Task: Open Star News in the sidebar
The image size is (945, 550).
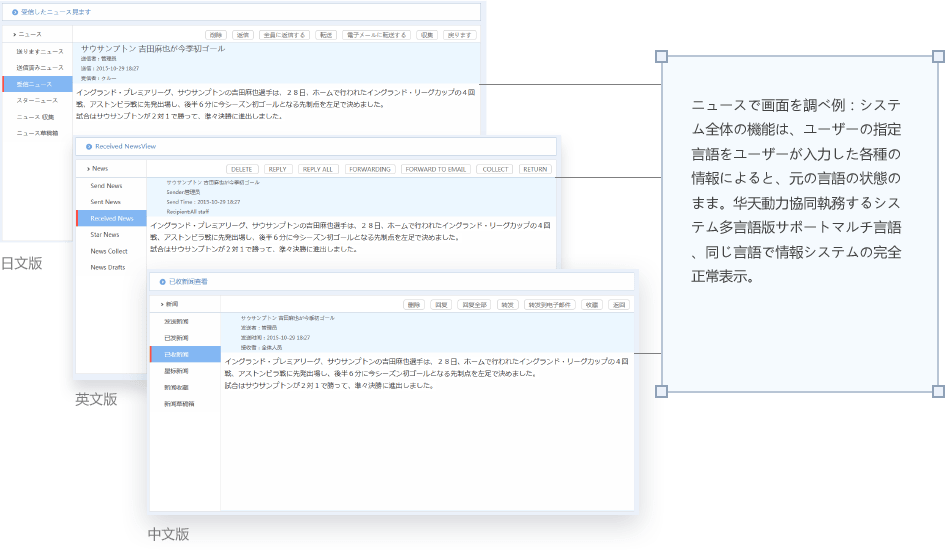Action: (105, 235)
